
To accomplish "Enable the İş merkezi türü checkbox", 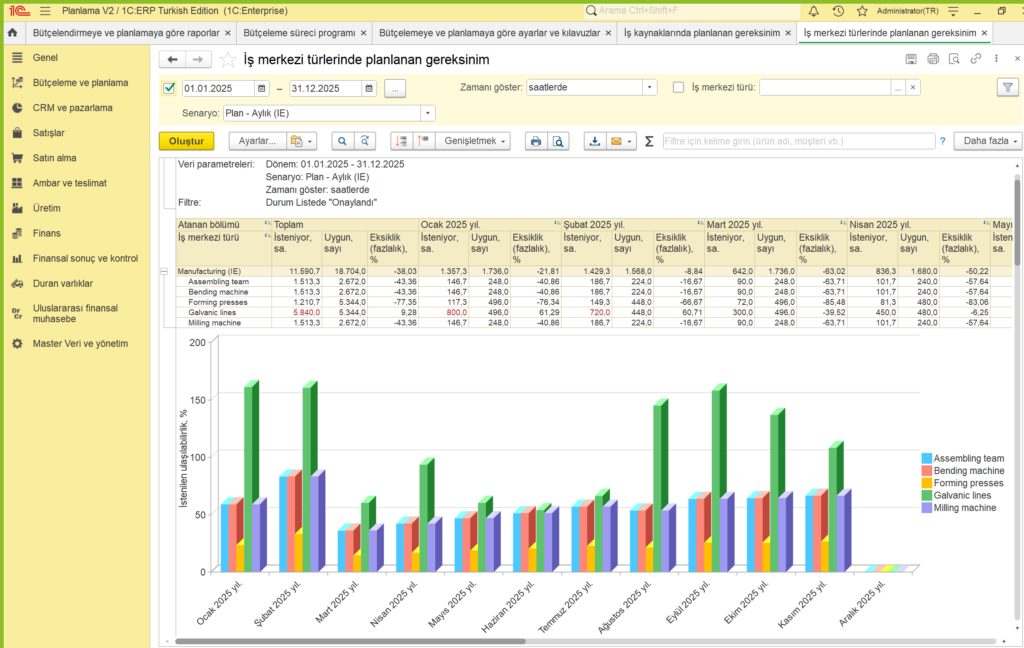I will (679, 88).
